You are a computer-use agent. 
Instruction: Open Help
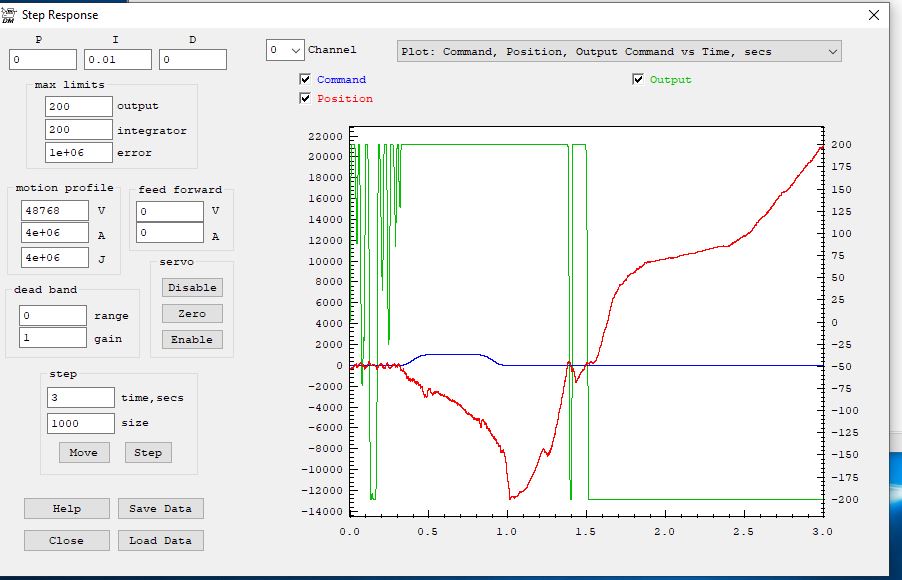pos(67,508)
